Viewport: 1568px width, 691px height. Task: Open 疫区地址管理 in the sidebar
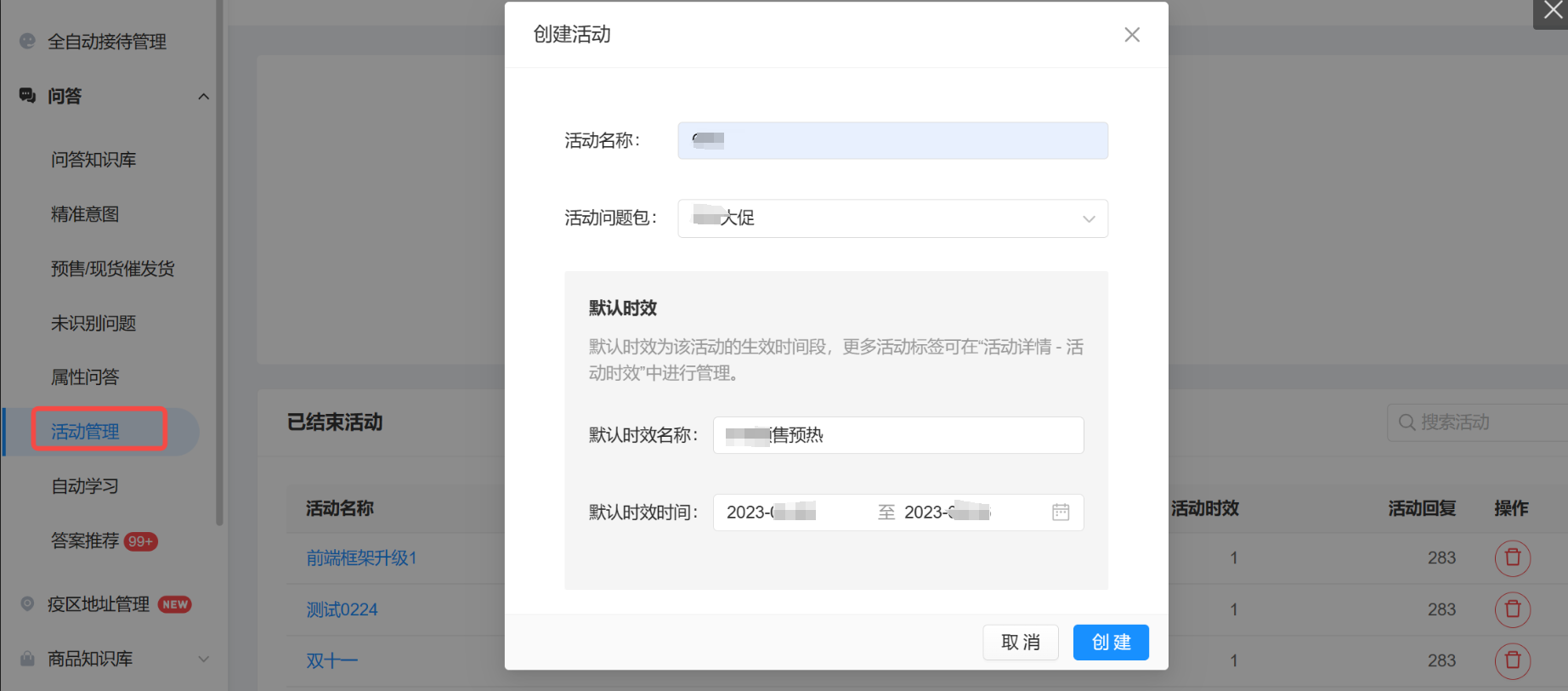99,604
